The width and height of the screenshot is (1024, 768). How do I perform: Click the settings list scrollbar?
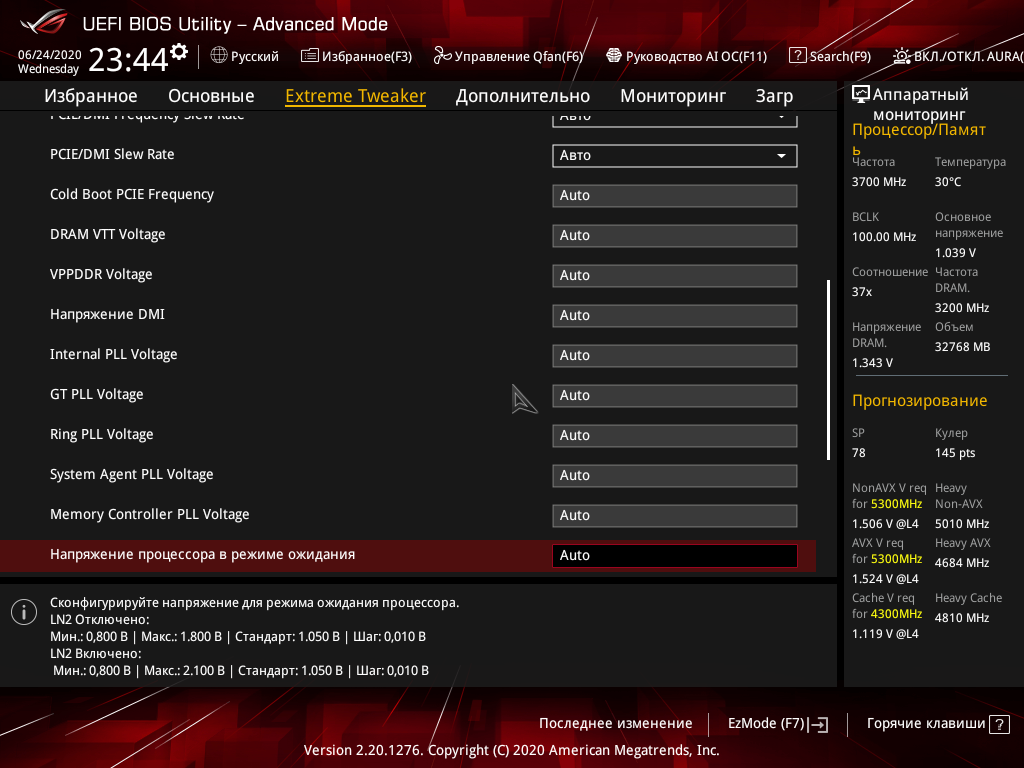[x=828, y=370]
